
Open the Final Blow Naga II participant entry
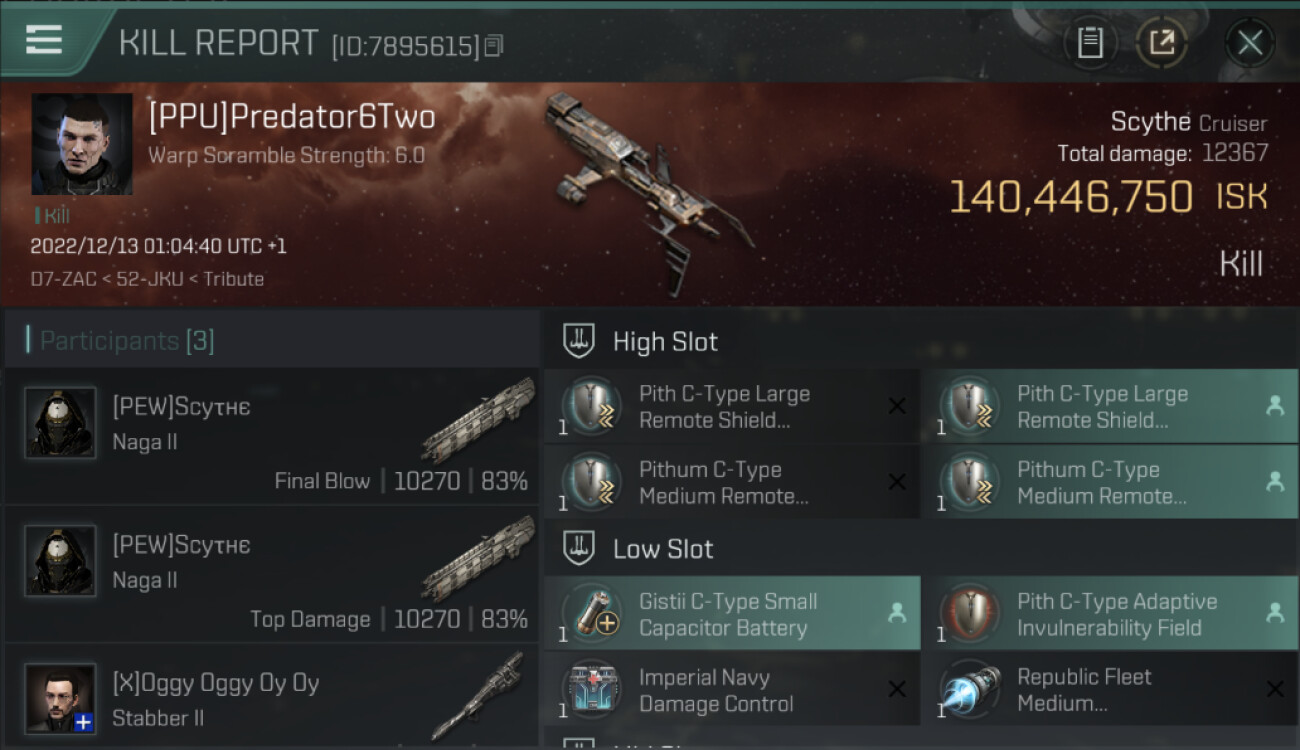pos(272,436)
